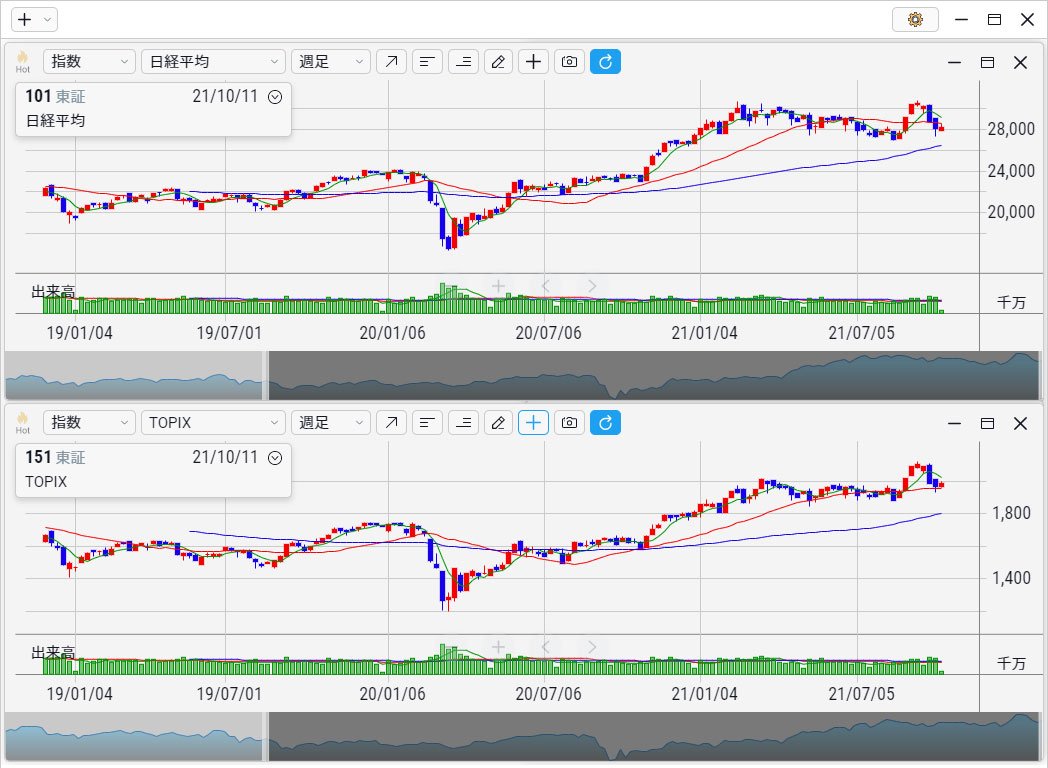Image resolution: width=1048 pixels, height=768 pixels.
Task: Click the left-aligned lines icon in the TOPIX toolbar
Action: point(427,422)
